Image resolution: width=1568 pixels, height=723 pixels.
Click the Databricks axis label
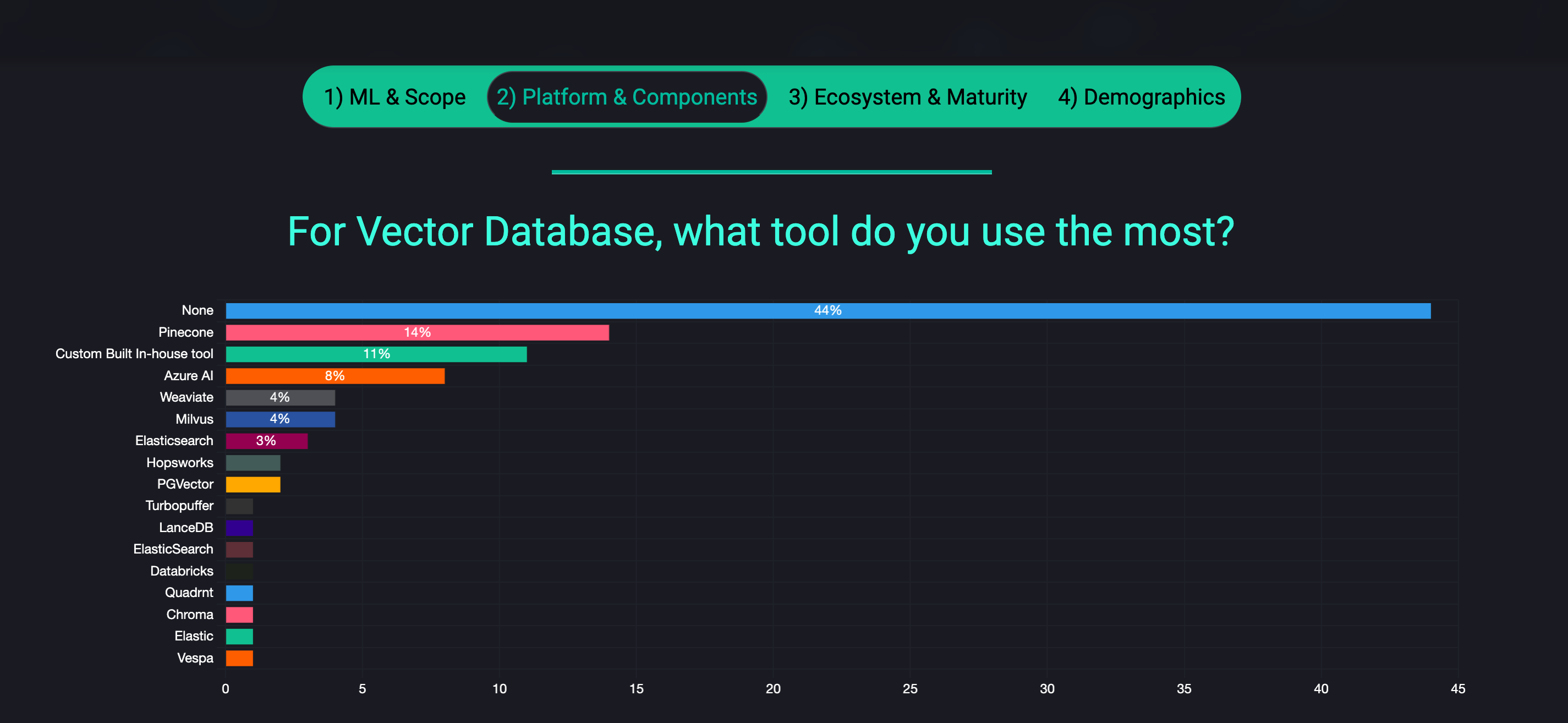(x=182, y=571)
